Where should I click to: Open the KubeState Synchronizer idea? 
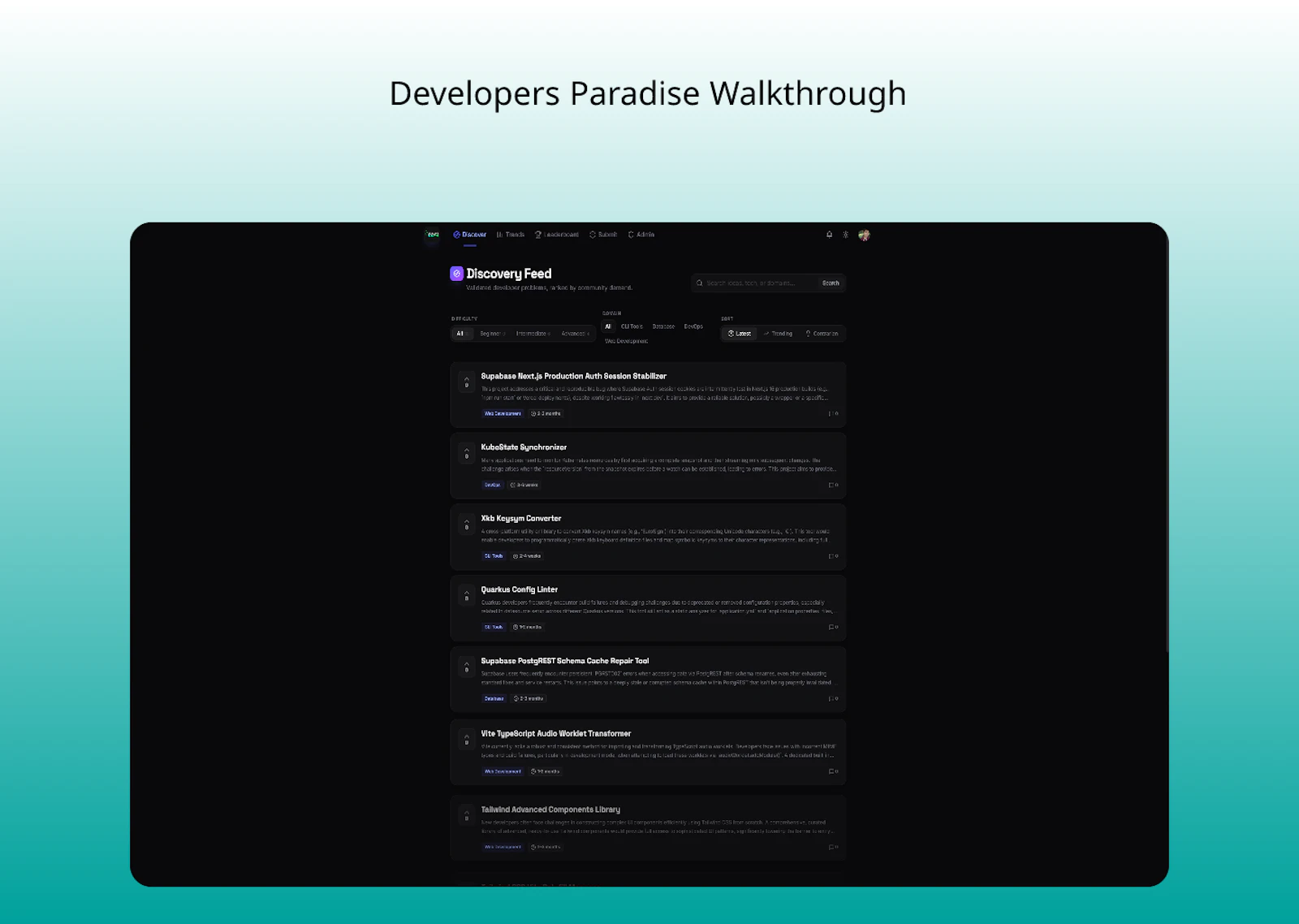524,447
